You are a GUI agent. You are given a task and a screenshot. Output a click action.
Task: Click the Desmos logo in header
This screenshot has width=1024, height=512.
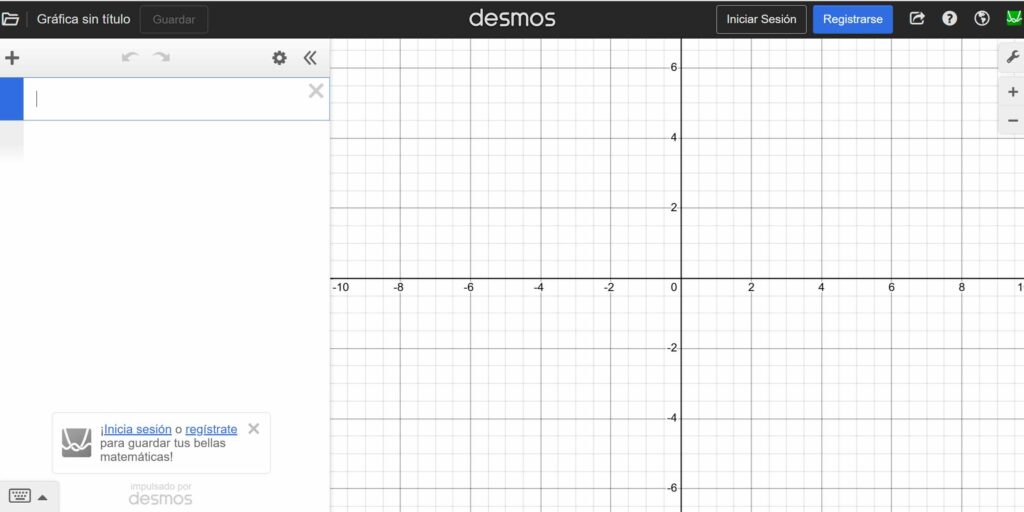tap(512, 18)
